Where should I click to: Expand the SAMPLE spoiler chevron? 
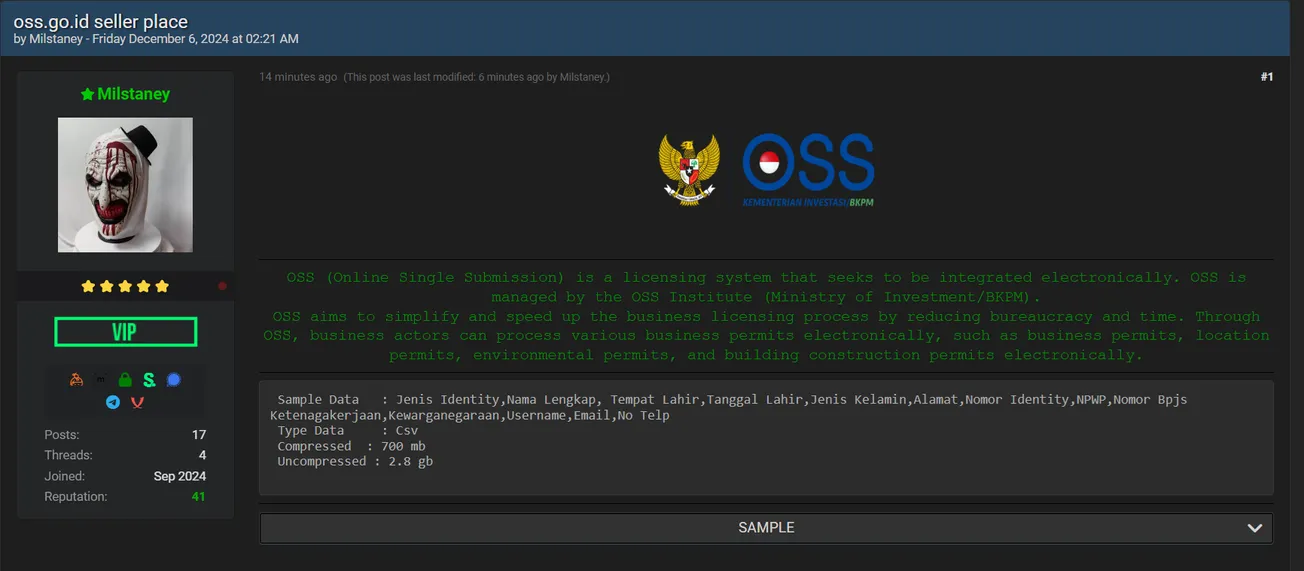1255,528
